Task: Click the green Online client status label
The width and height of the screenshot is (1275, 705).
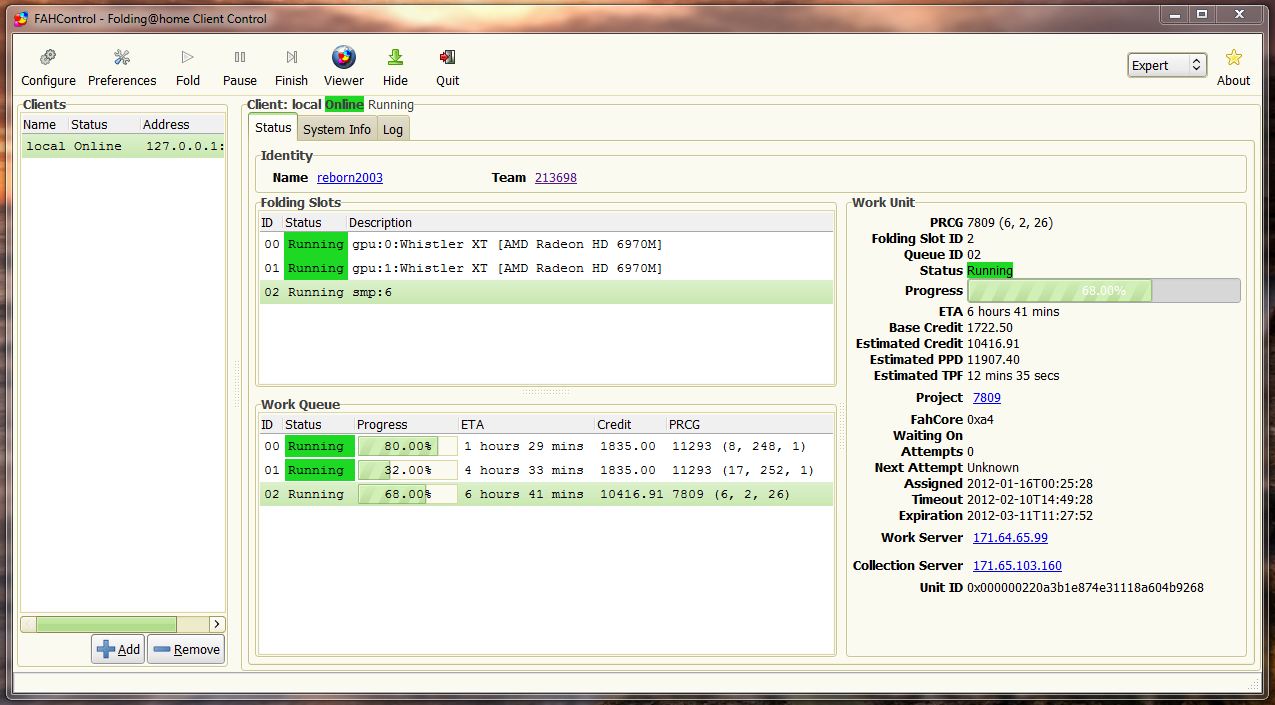Action: click(344, 104)
